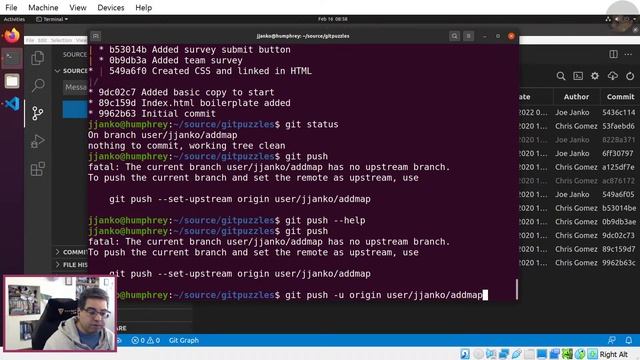Viewport: 640px width, 360px height.
Task: Select commit 0b9db3ae row
Action: (x=579, y=222)
